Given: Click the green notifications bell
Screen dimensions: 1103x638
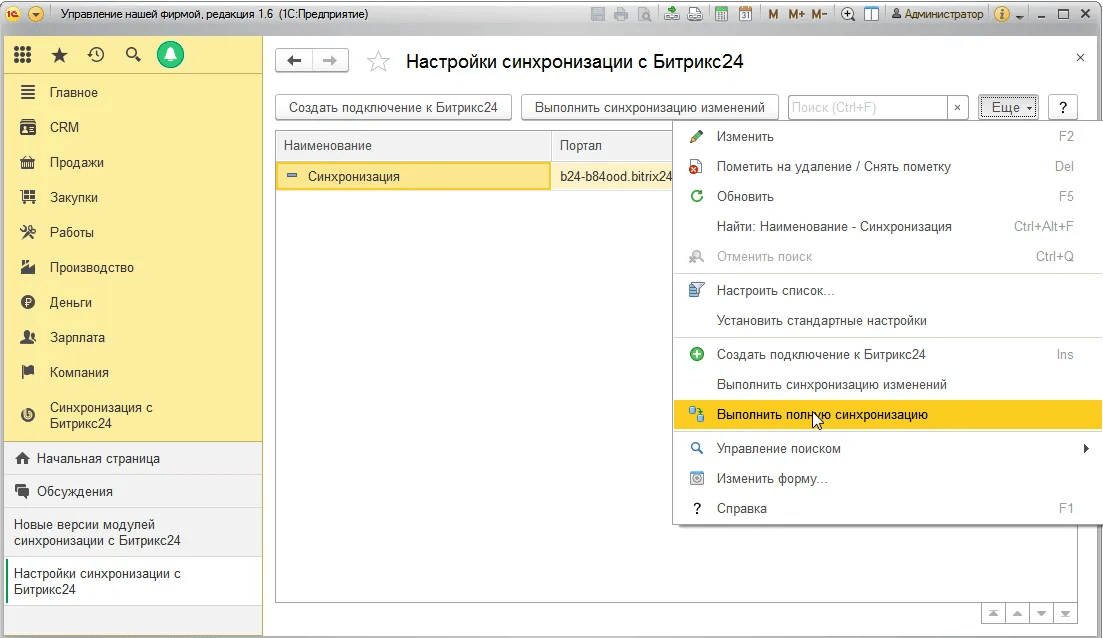Looking at the screenshot, I should pos(170,55).
